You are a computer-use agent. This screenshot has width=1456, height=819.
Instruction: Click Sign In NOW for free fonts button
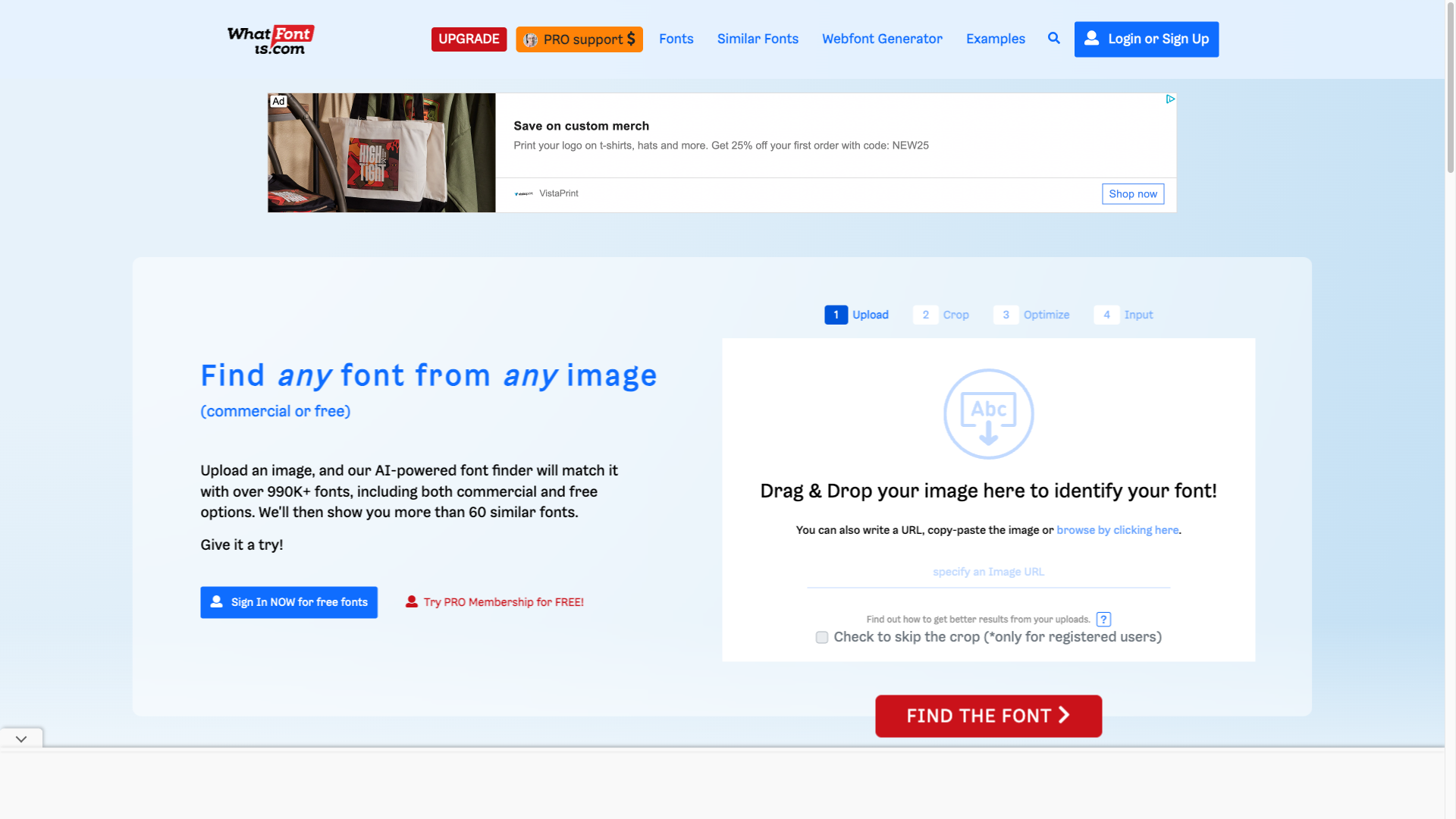click(288, 602)
